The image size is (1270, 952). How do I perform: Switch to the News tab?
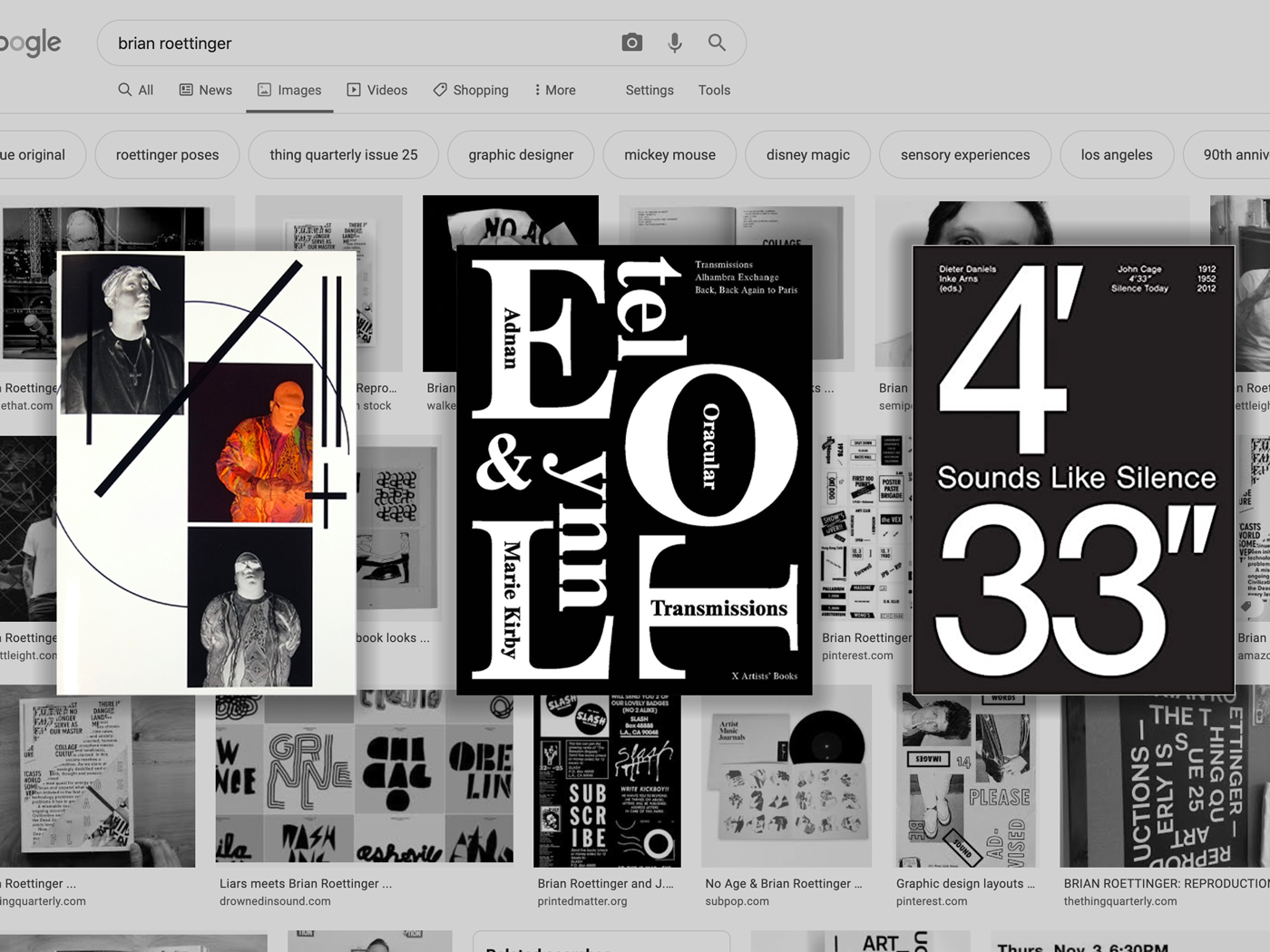point(206,90)
